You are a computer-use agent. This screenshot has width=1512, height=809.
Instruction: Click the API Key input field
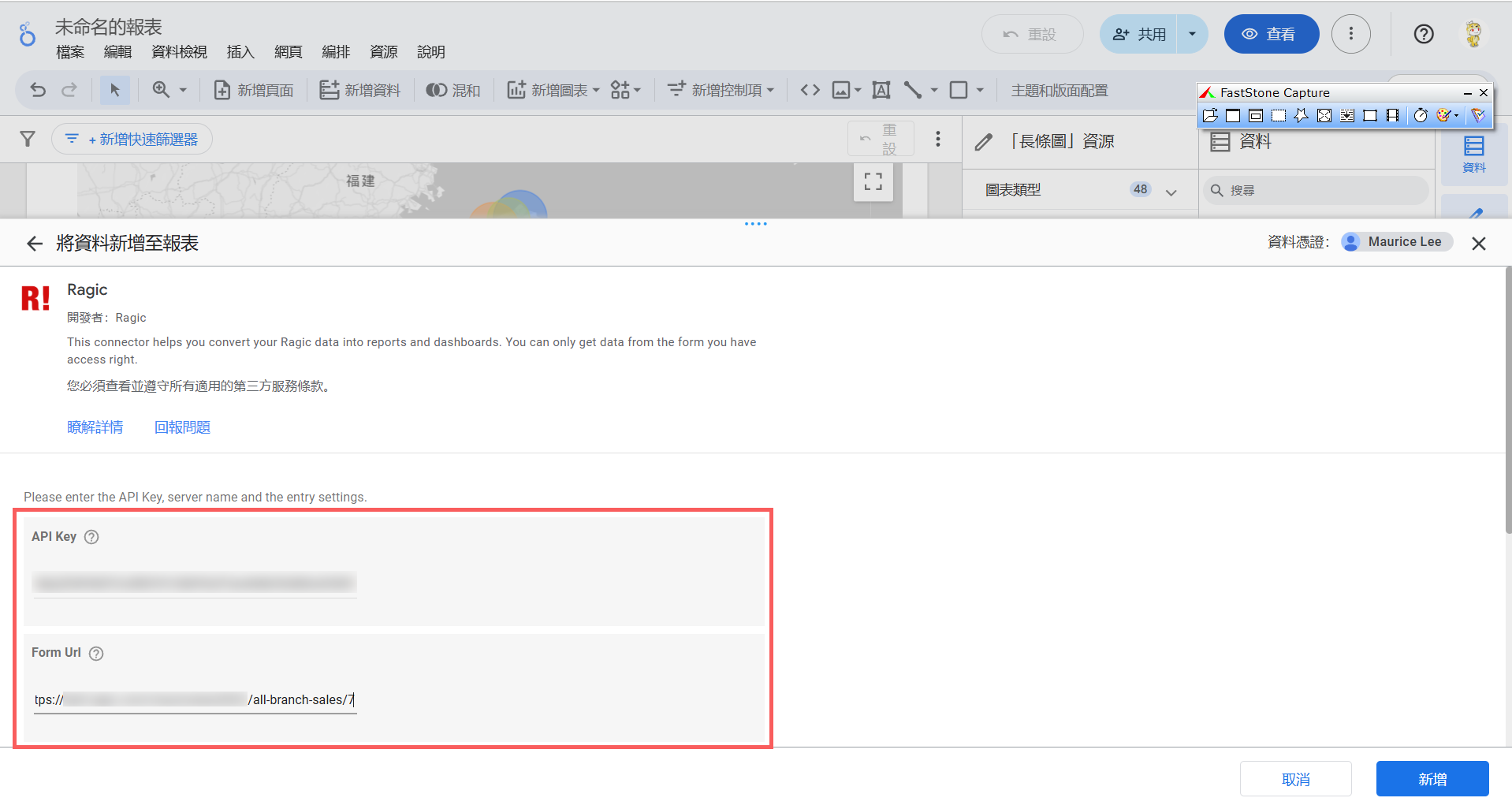(x=194, y=583)
